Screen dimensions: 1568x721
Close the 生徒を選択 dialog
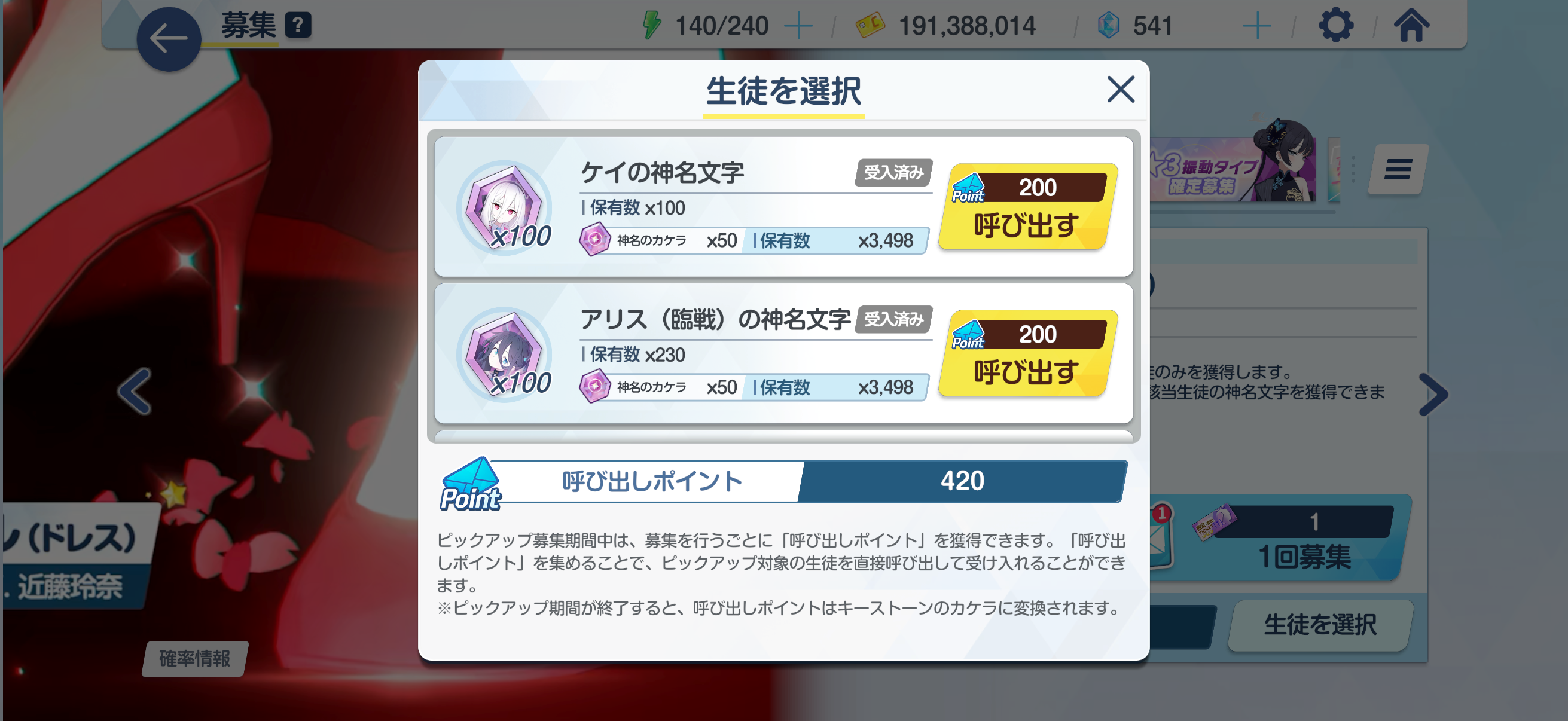pos(1120,90)
